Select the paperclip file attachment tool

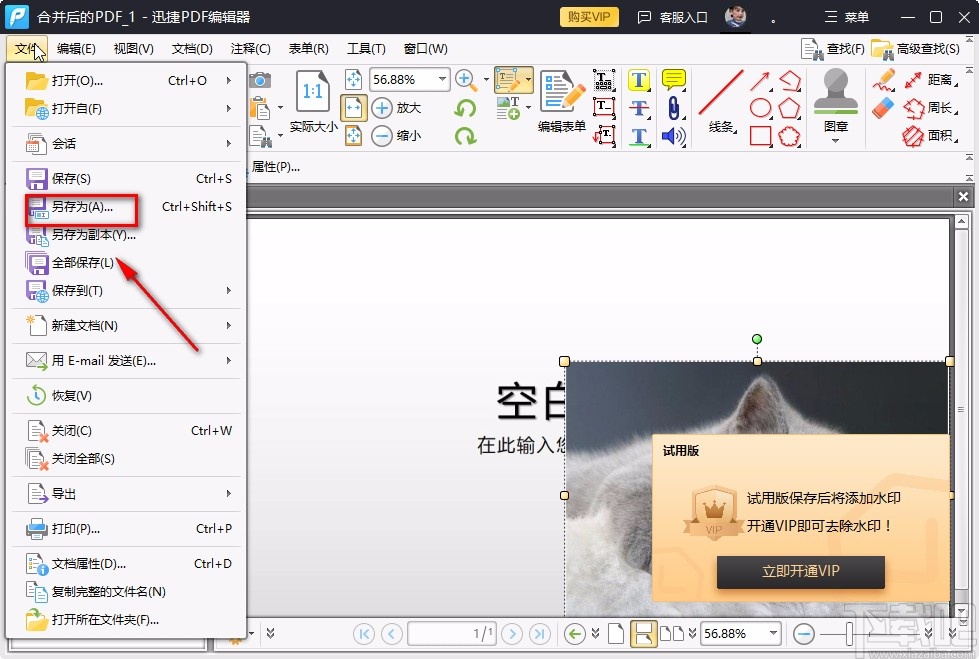point(674,108)
